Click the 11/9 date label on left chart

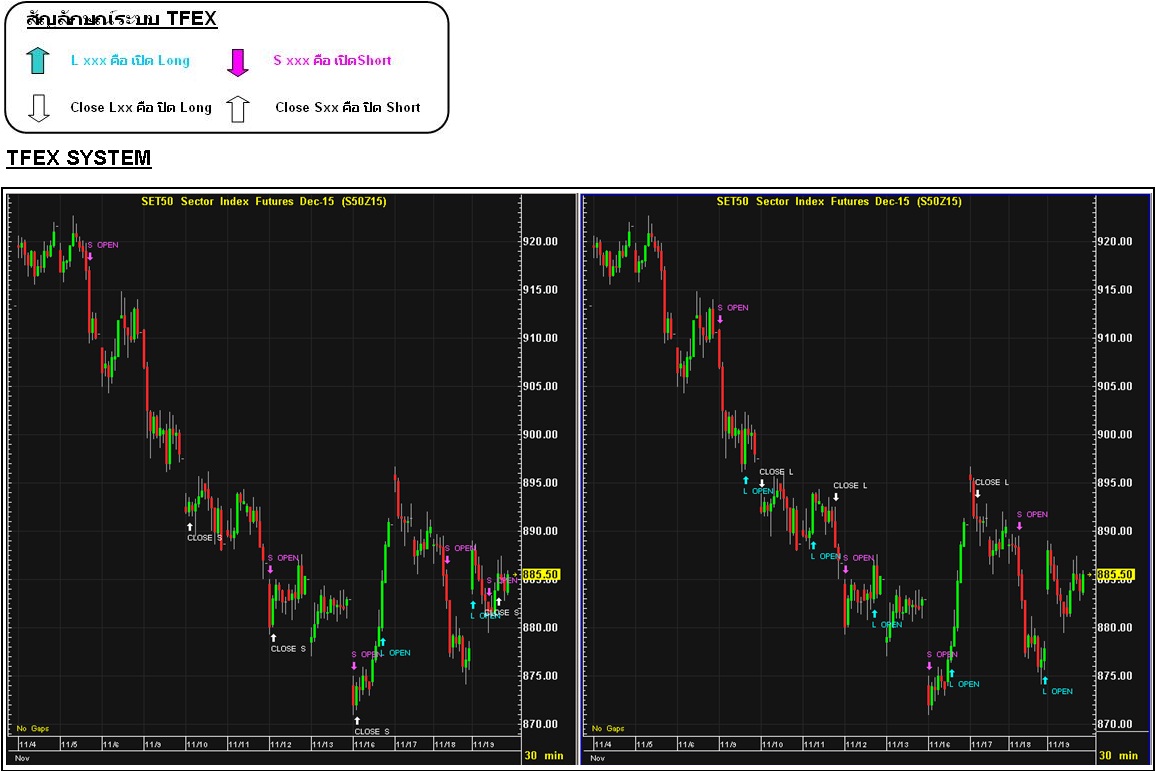[x=153, y=744]
